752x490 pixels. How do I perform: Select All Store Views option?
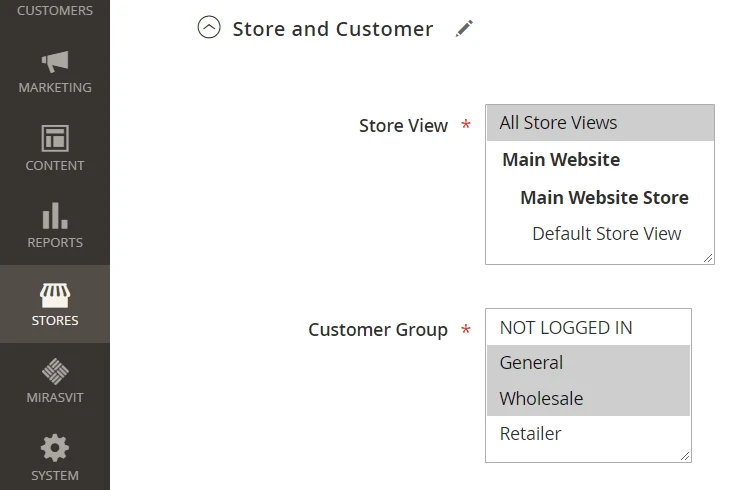tap(558, 123)
